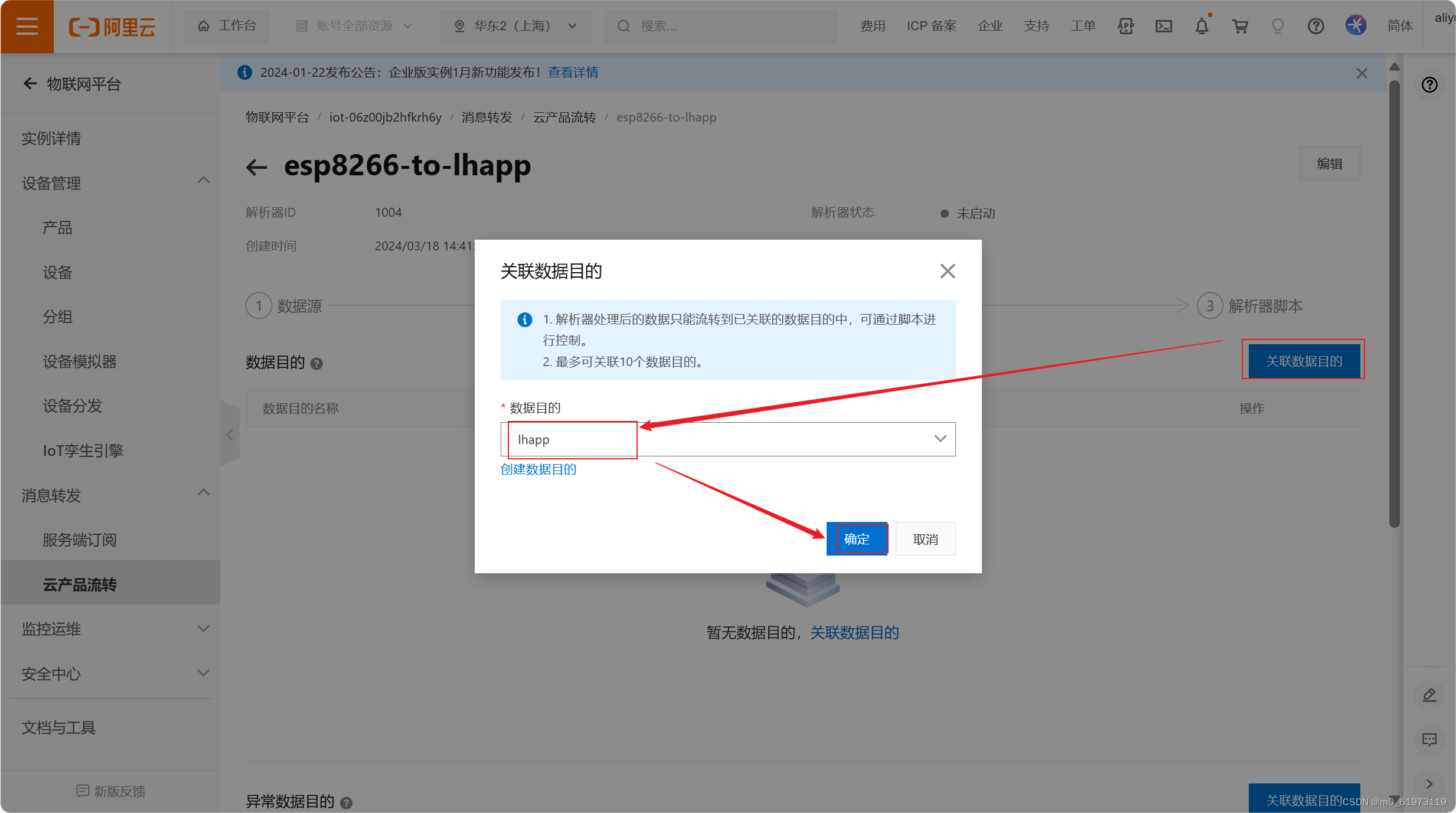Click the 确定 confirm button

(857, 538)
